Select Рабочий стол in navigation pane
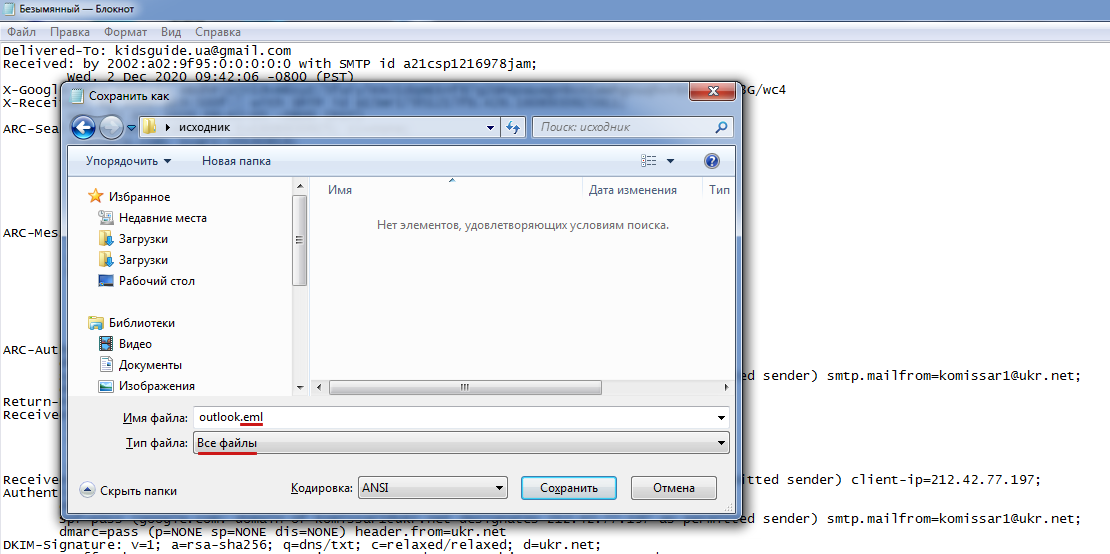 156,281
